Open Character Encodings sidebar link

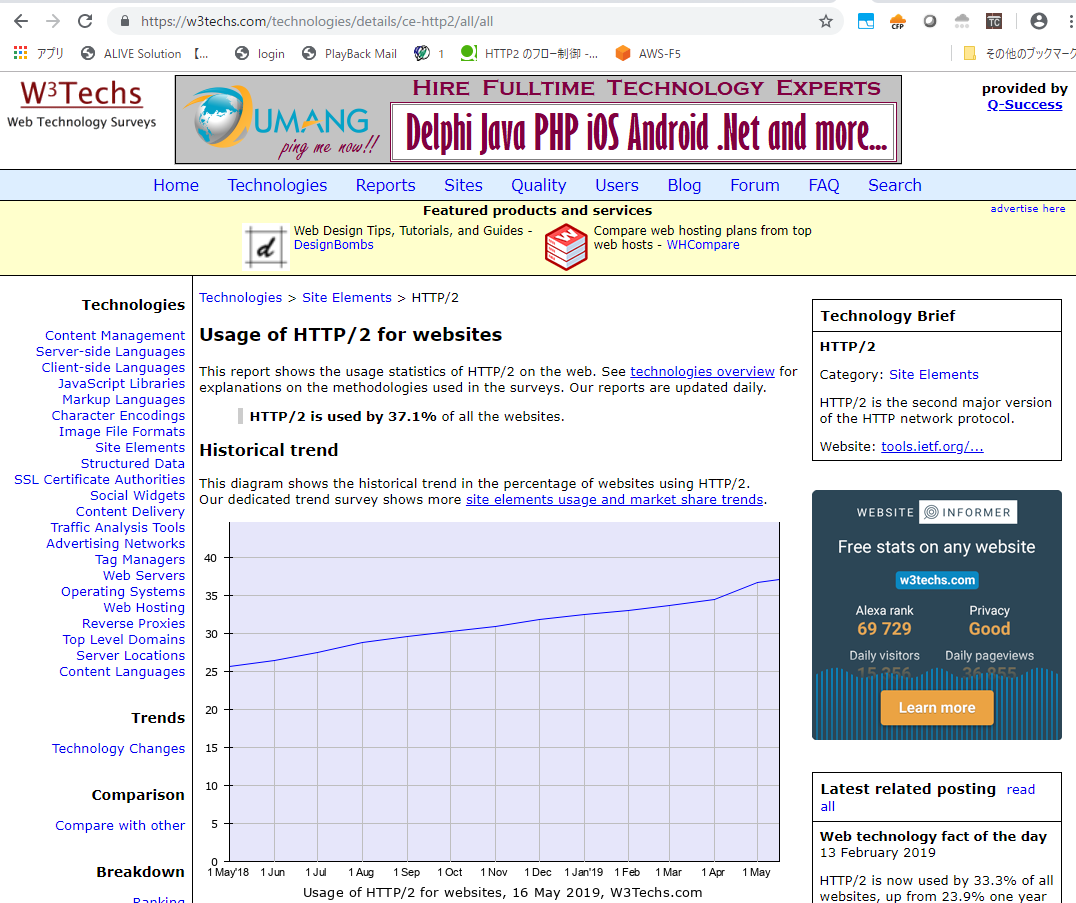coord(118,416)
